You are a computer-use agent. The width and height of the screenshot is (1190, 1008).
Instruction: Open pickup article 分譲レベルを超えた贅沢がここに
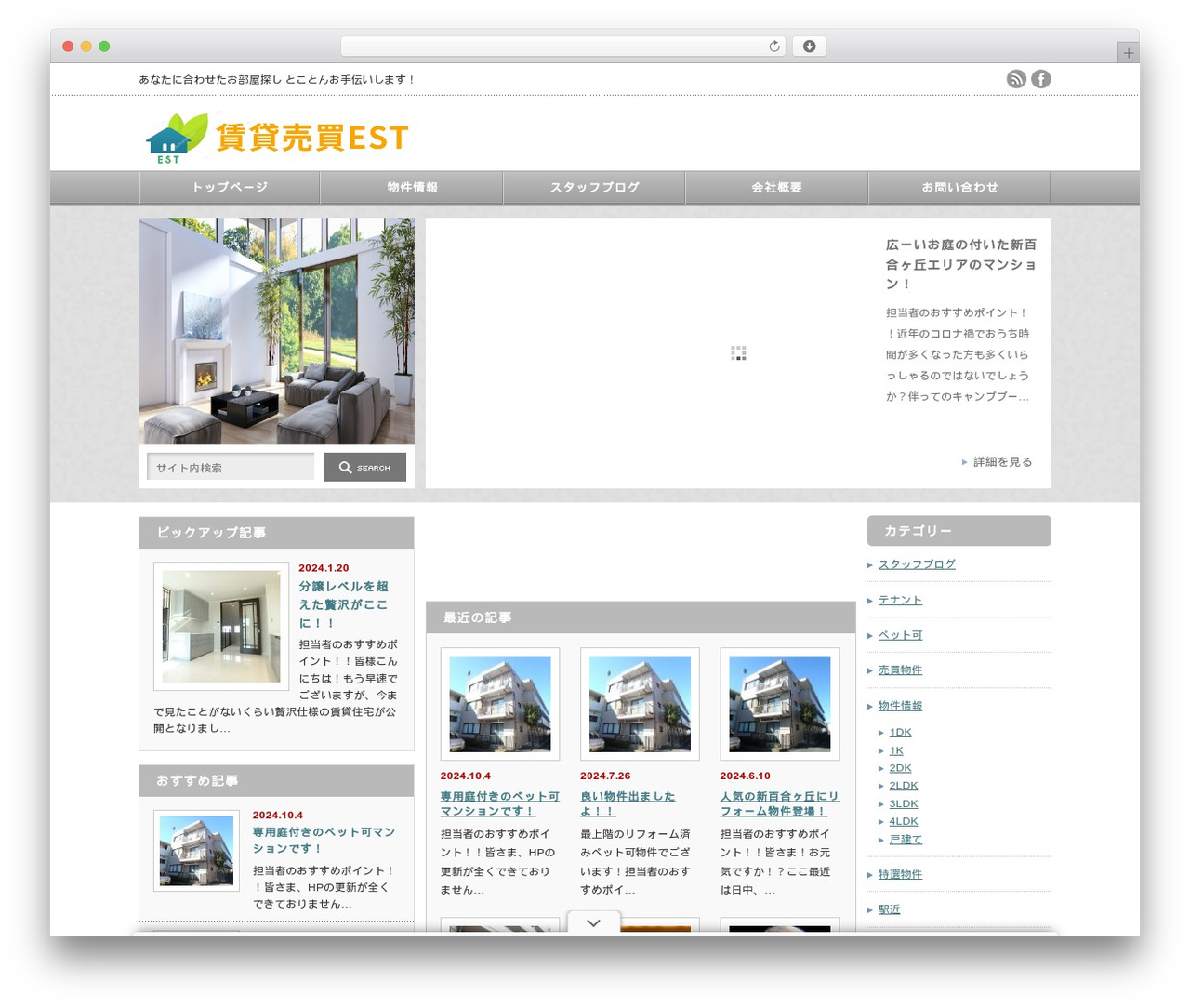click(344, 604)
